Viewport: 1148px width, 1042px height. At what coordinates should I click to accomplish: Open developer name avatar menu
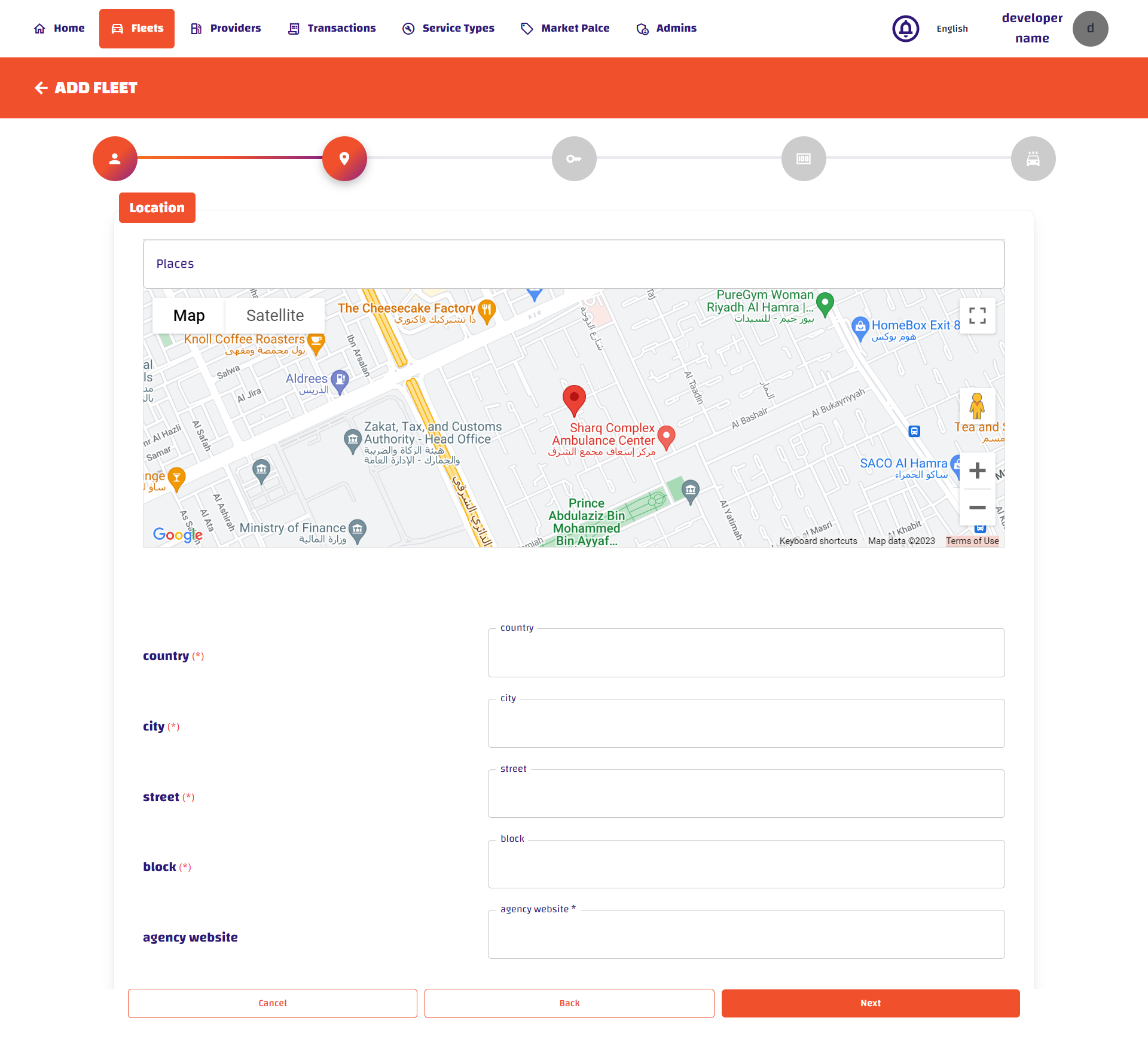[x=1090, y=29]
